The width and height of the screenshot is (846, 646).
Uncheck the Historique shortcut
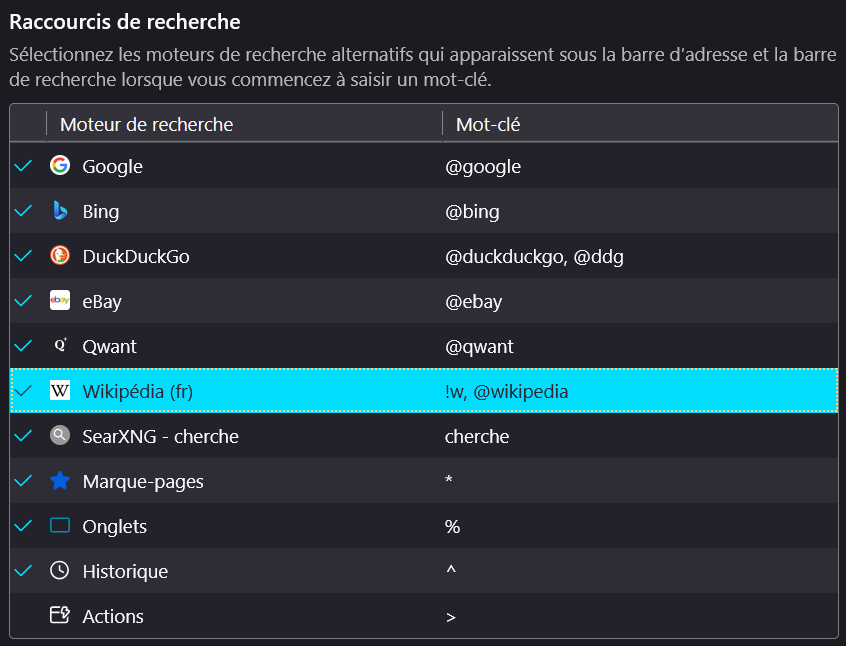(24, 571)
